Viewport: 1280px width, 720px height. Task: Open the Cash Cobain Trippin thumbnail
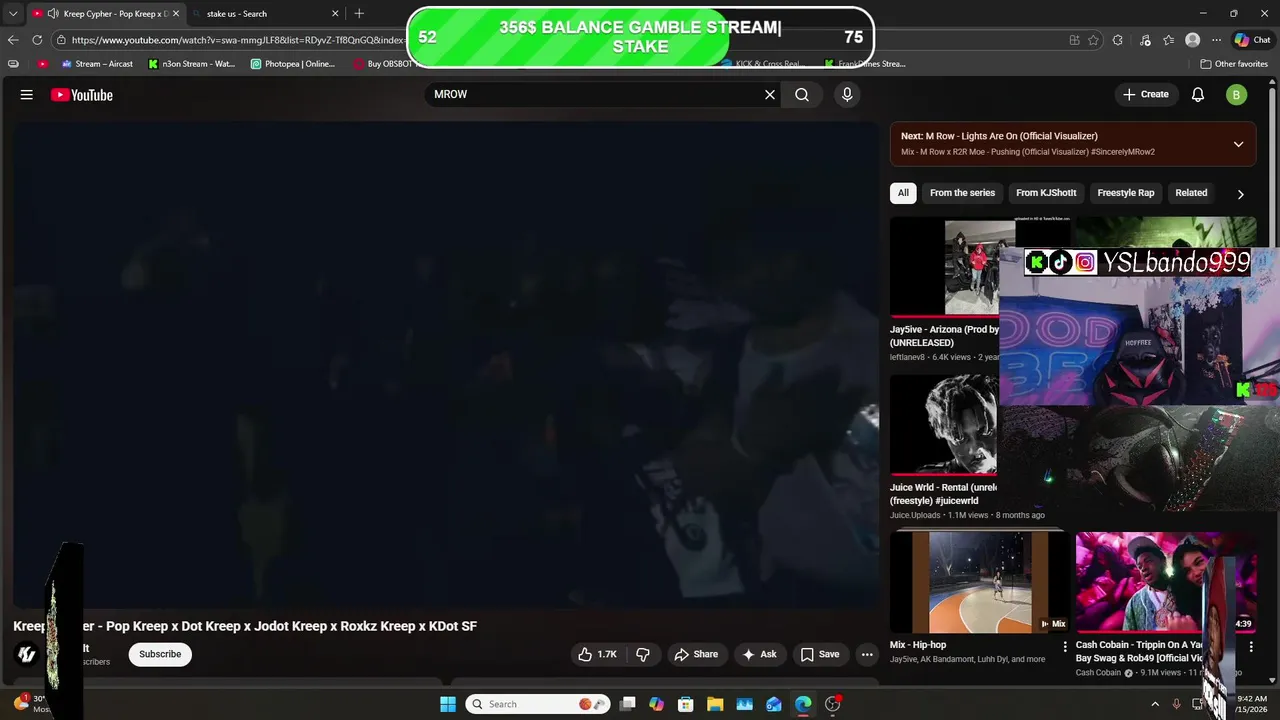(x=1166, y=582)
